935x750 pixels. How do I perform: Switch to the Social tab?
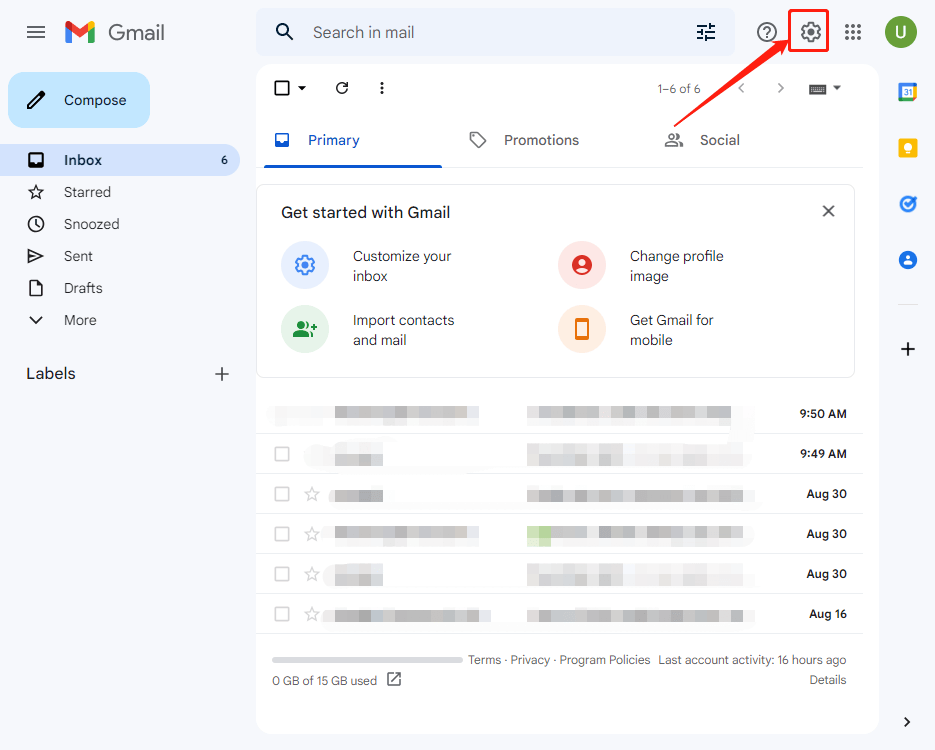tap(718, 140)
